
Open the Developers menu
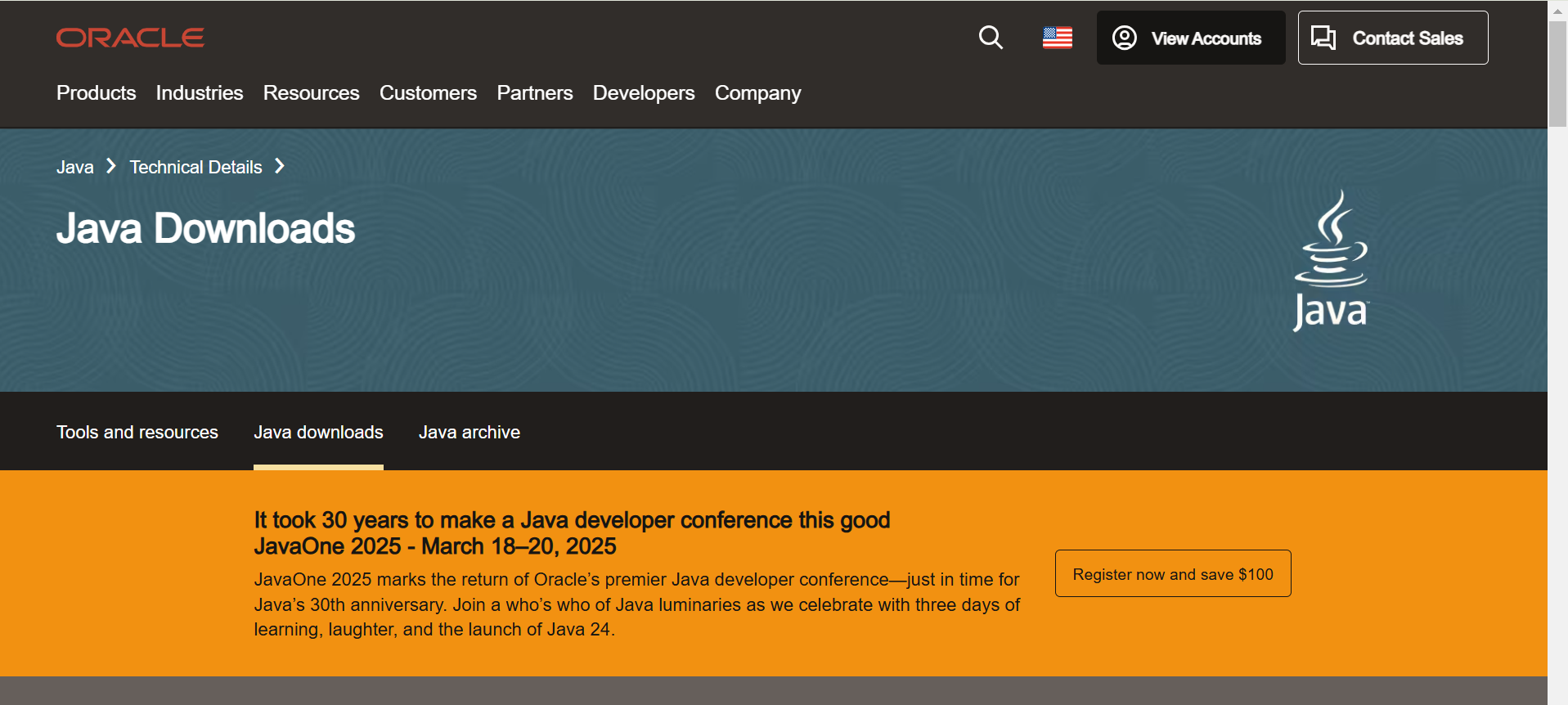click(644, 93)
